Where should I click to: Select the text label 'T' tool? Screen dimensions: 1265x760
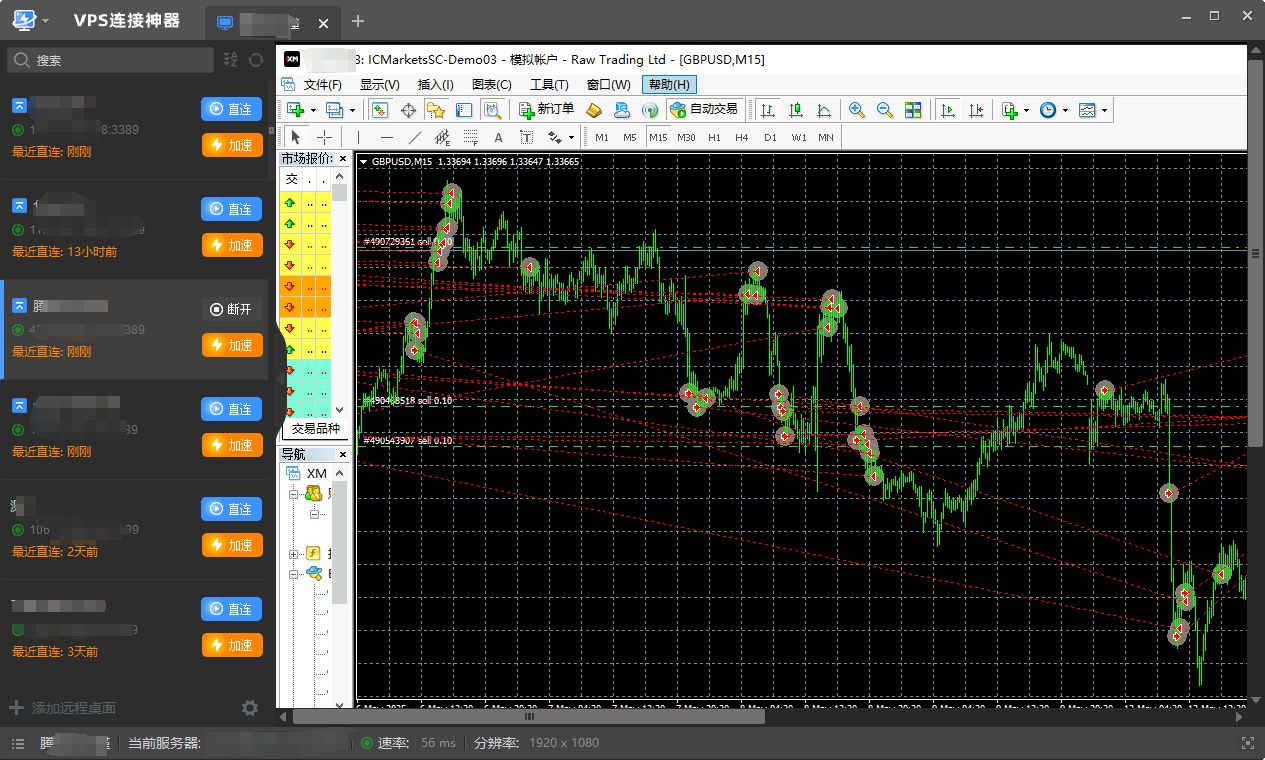527,137
